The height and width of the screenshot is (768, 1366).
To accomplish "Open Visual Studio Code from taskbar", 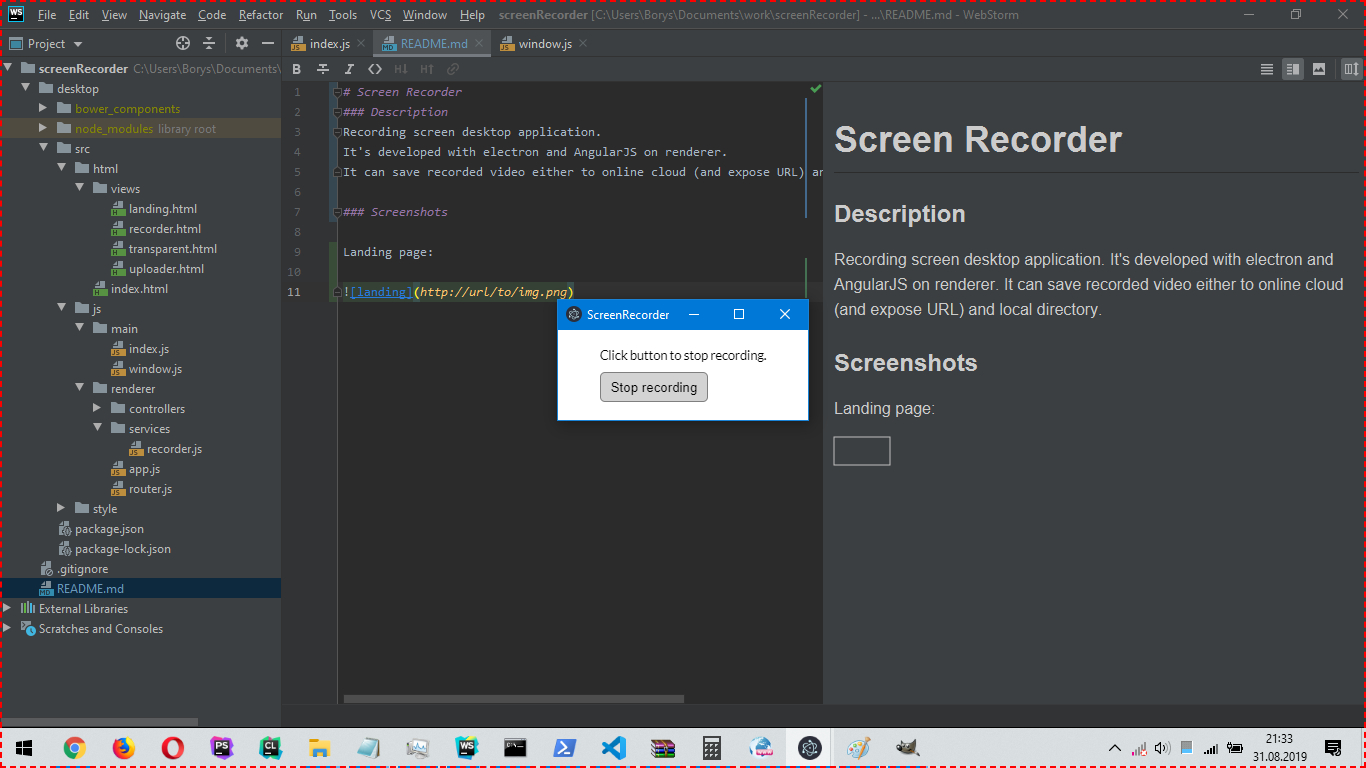I will pos(613,748).
